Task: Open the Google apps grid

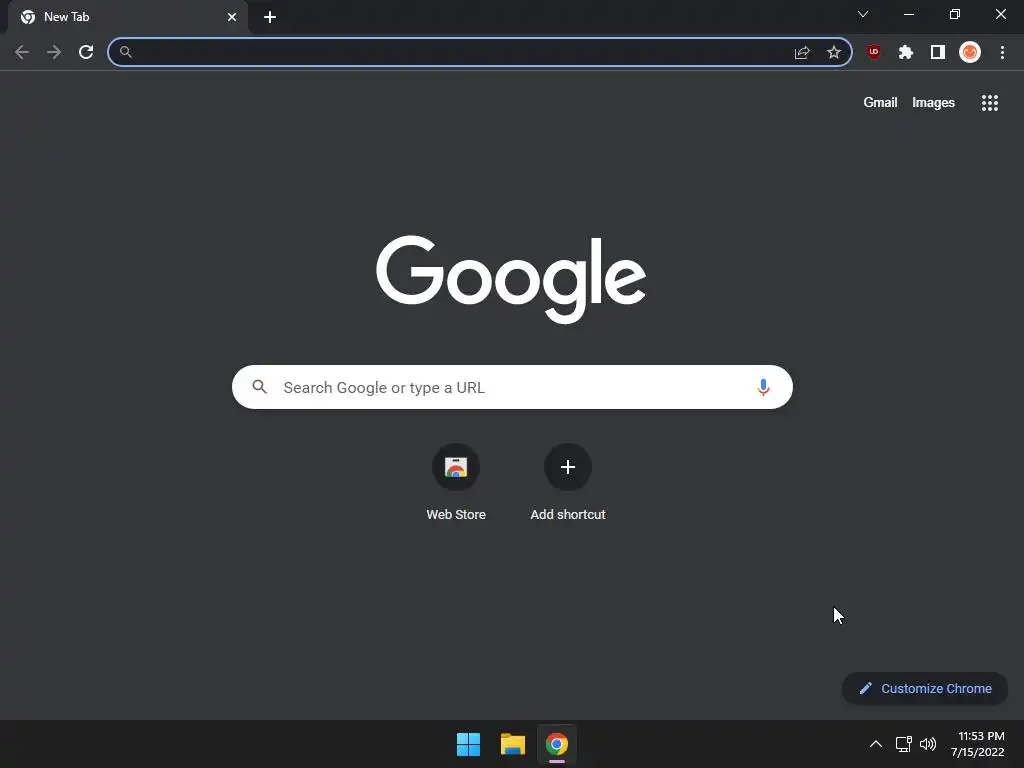Action: [x=990, y=103]
